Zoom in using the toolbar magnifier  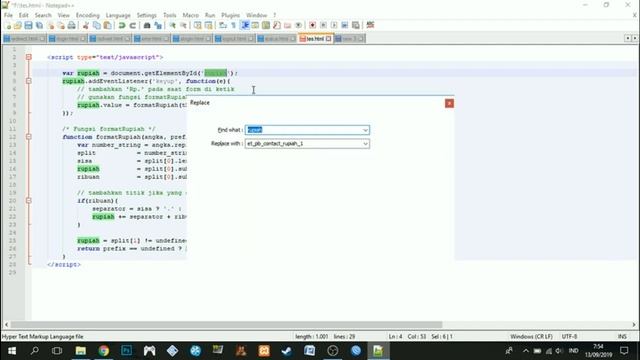click(172, 25)
